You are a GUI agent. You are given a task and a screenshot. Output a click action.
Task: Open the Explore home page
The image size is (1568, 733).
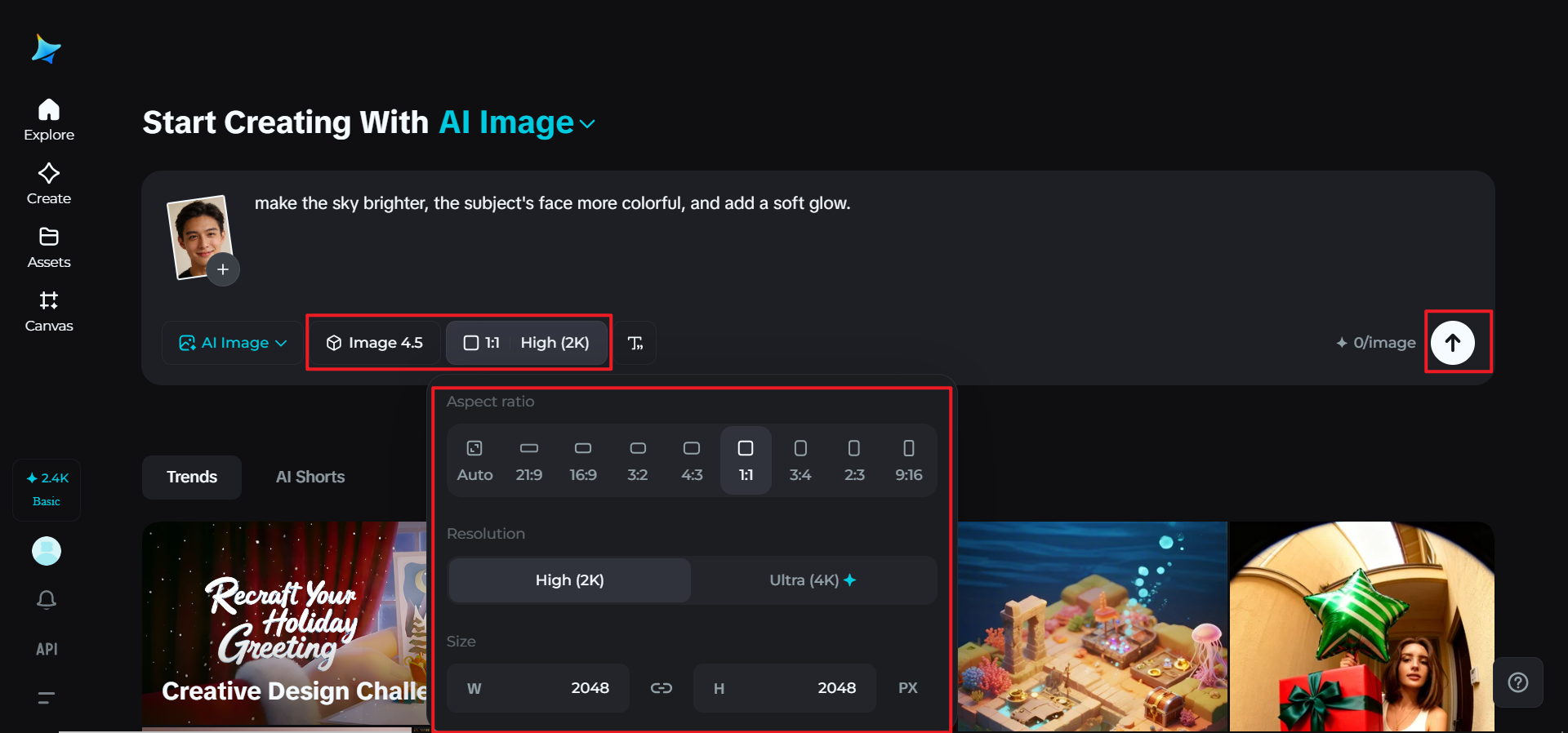click(49, 120)
